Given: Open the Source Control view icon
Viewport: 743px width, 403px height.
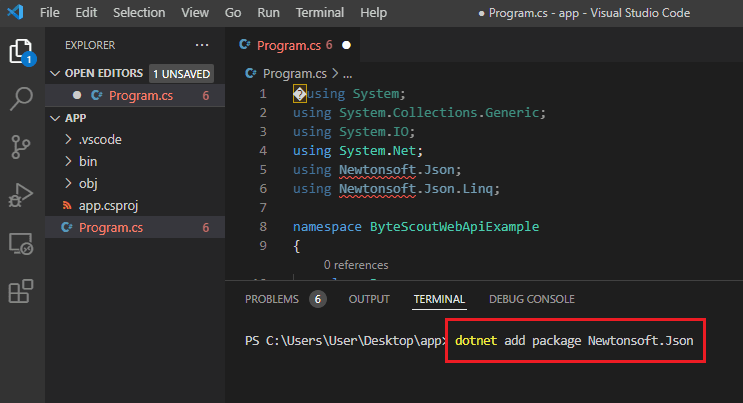Looking at the screenshot, I should (21, 147).
